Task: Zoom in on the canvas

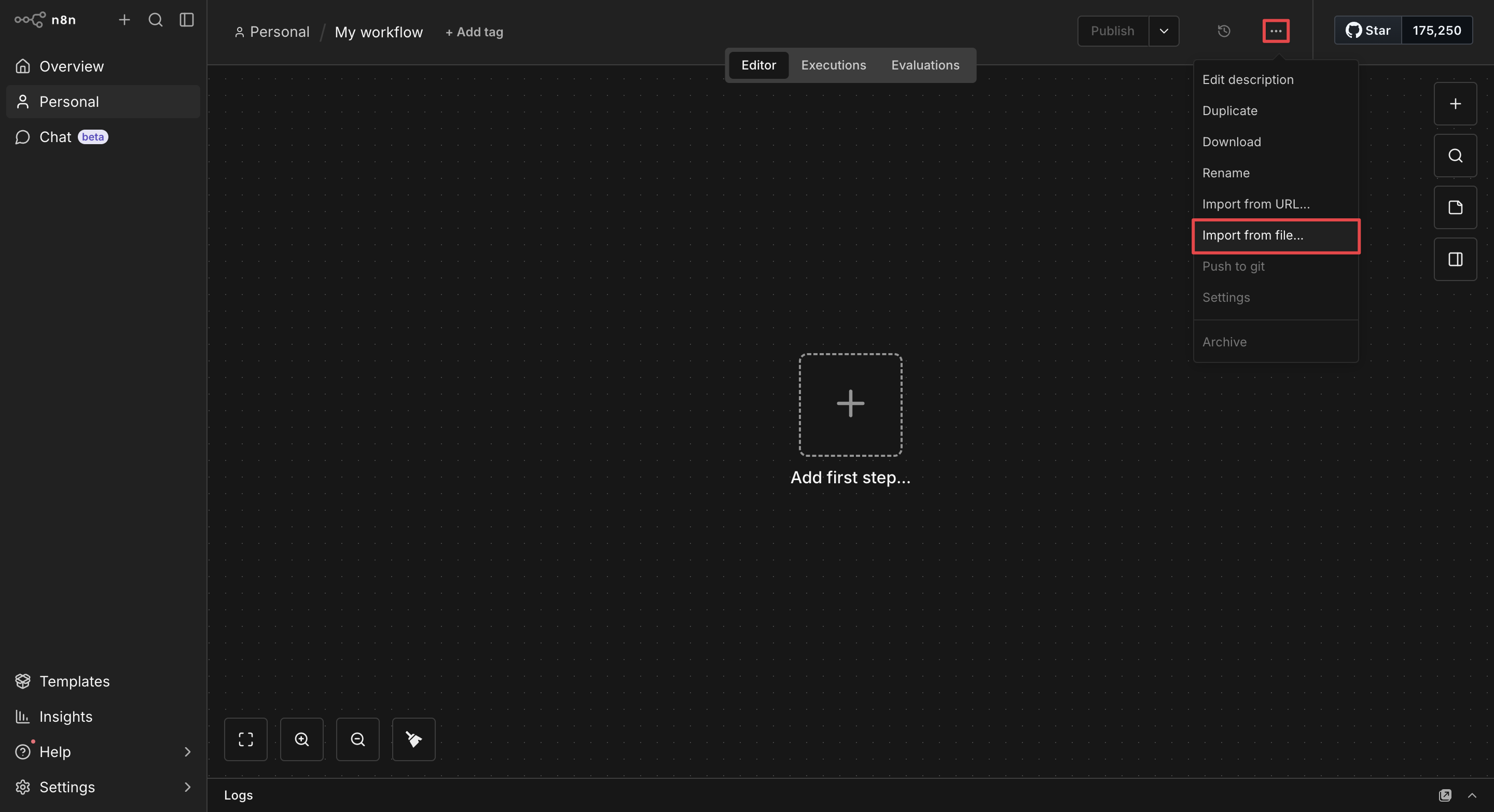Action: 301,739
